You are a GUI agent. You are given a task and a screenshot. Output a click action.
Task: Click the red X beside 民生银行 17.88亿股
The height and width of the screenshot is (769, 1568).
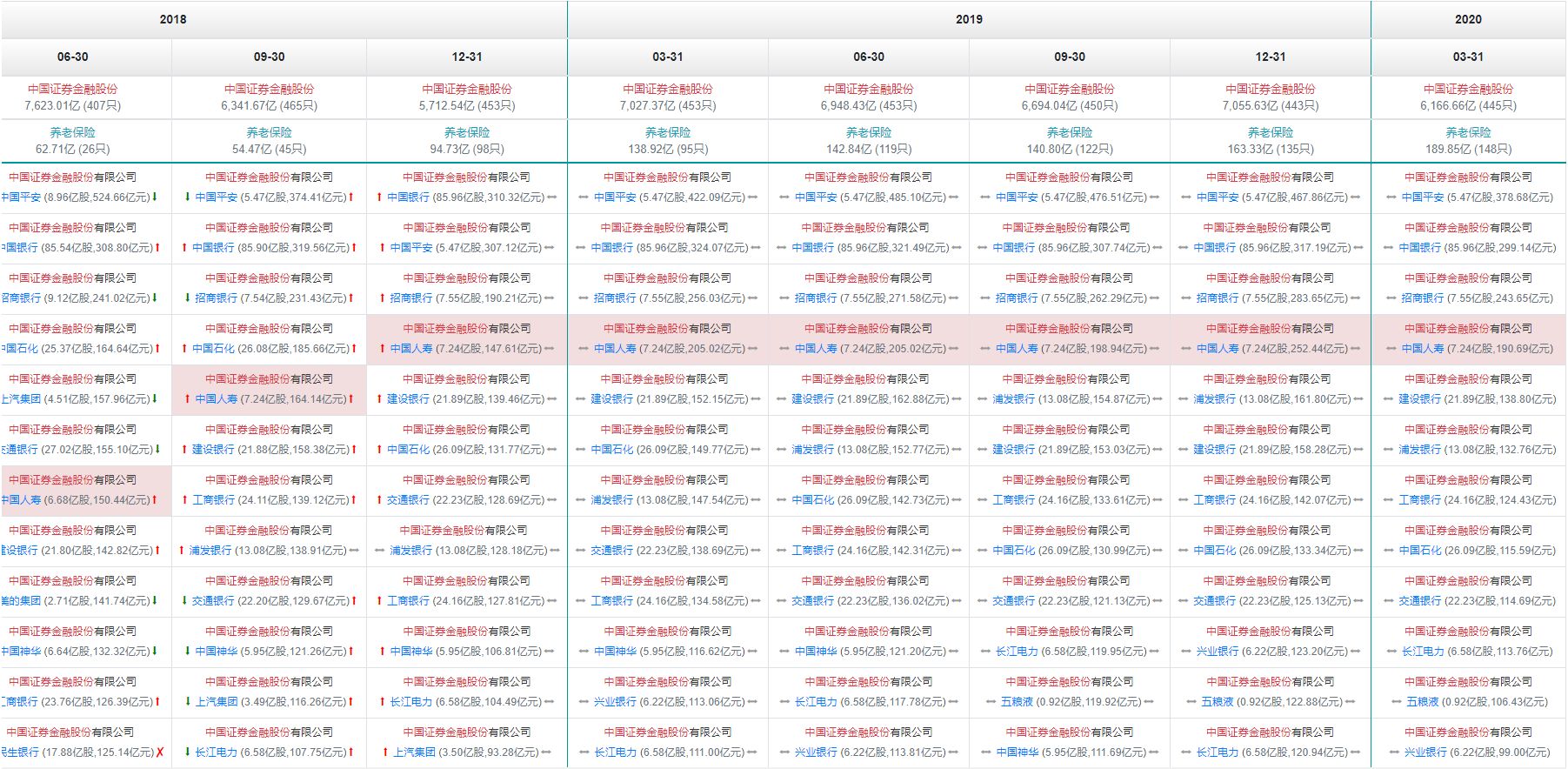[160, 752]
